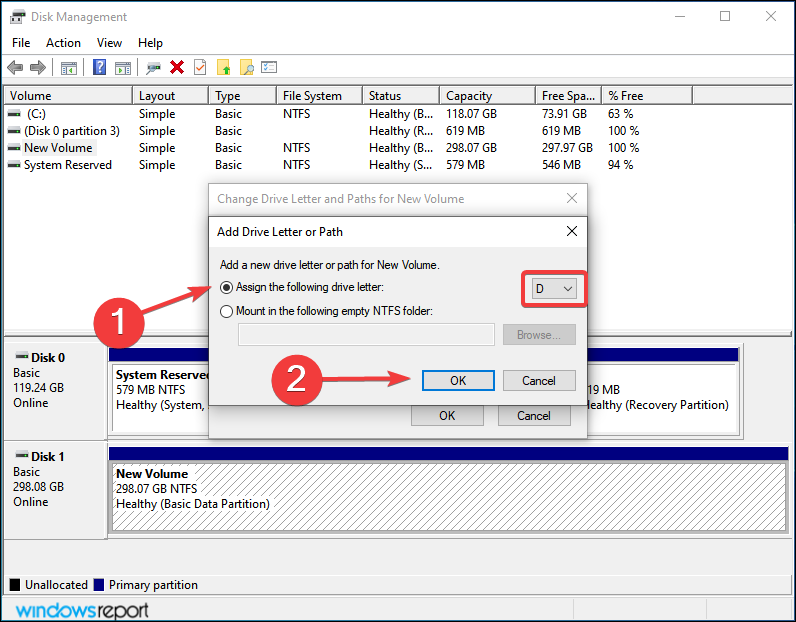
Task: Sort by the File System column header
Action: 320,95
